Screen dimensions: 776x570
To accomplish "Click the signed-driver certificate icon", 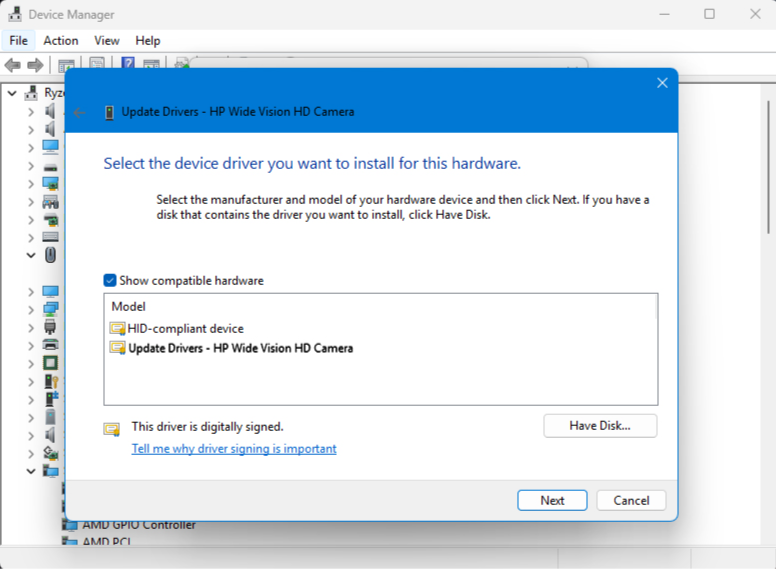I will point(112,429).
